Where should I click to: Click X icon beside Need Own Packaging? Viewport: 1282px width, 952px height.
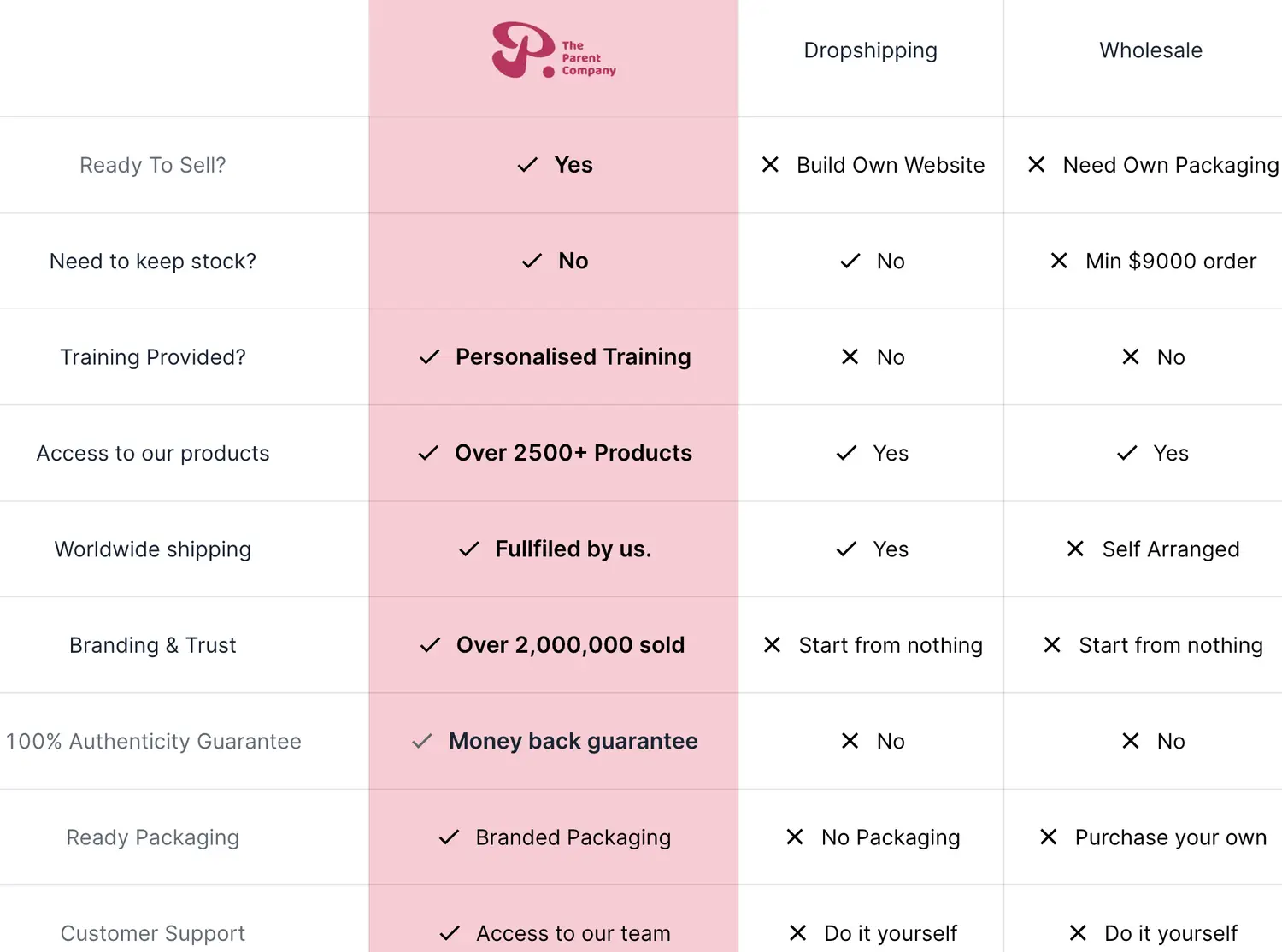1036,164
